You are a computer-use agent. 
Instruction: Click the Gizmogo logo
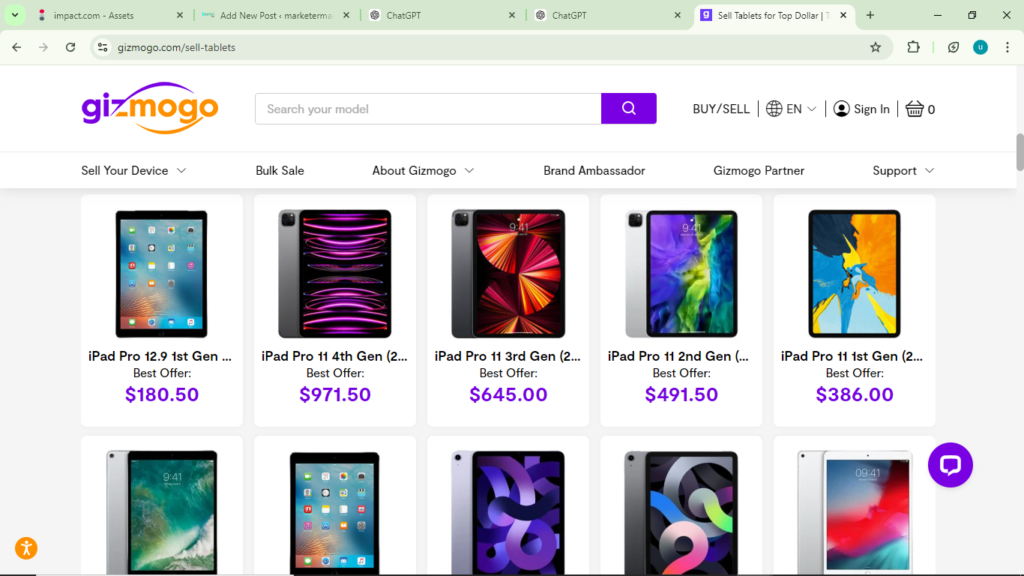[x=150, y=108]
